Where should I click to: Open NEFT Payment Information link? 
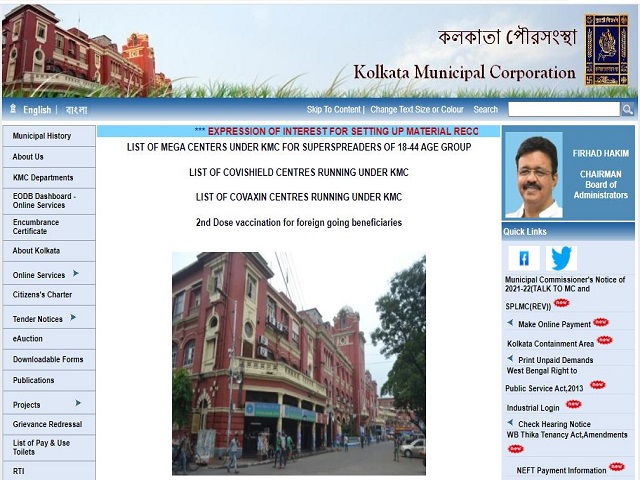561,470
